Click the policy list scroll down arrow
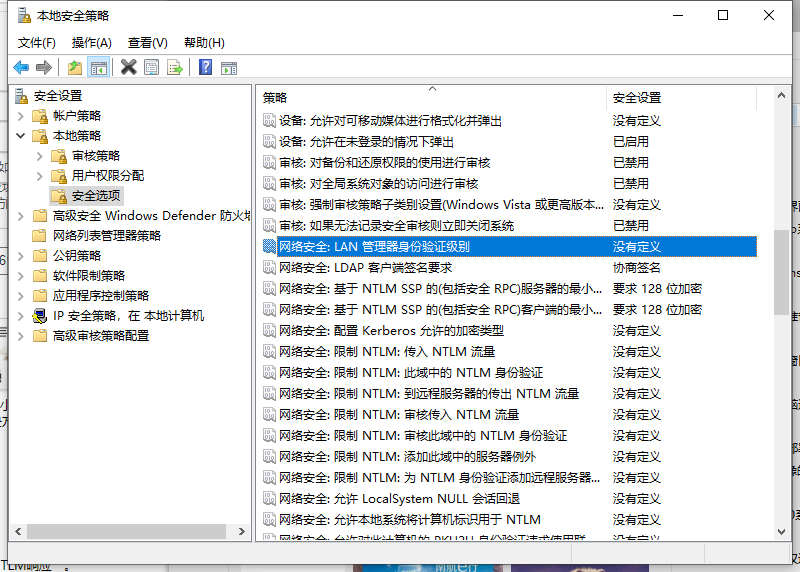This screenshot has height=572, width=800. coord(781,532)
